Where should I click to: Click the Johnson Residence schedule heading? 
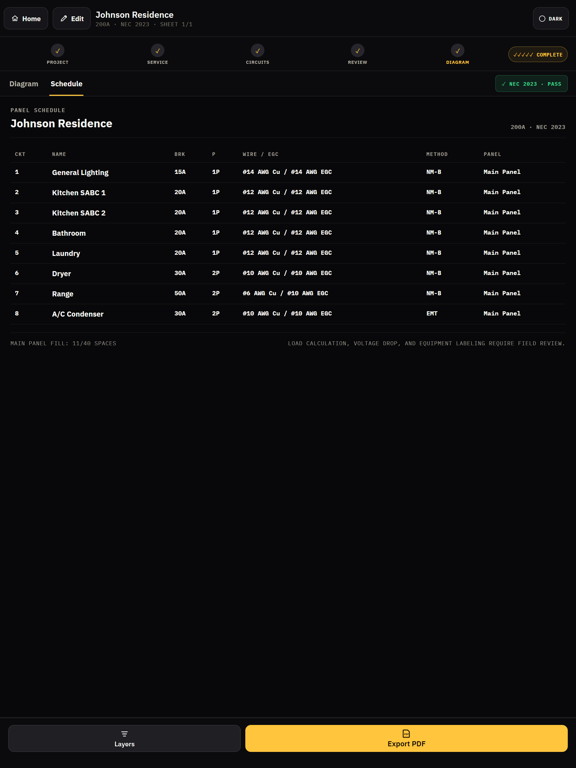[61, 123]
